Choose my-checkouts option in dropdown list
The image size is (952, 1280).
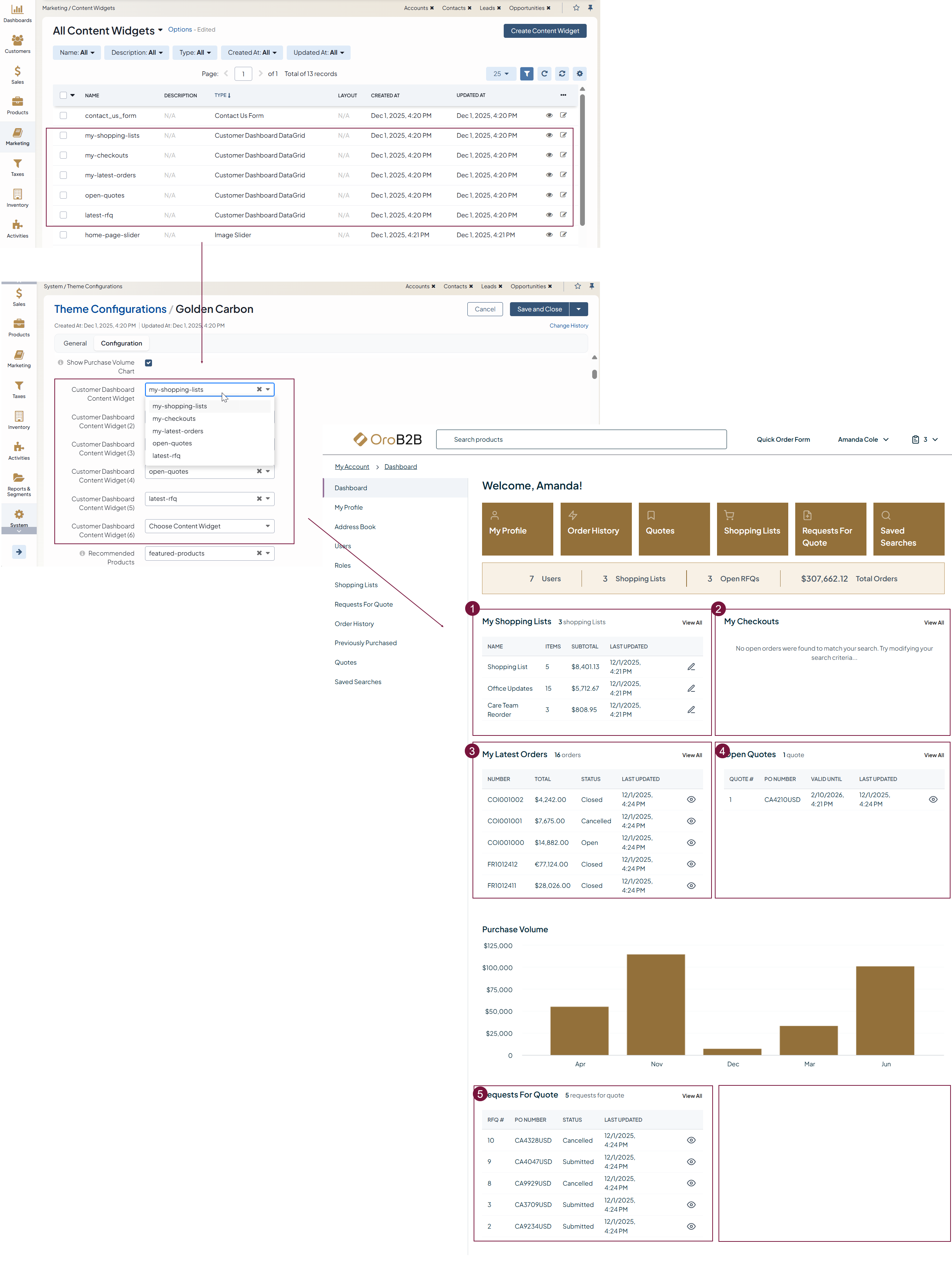click(x=174, y=419)
